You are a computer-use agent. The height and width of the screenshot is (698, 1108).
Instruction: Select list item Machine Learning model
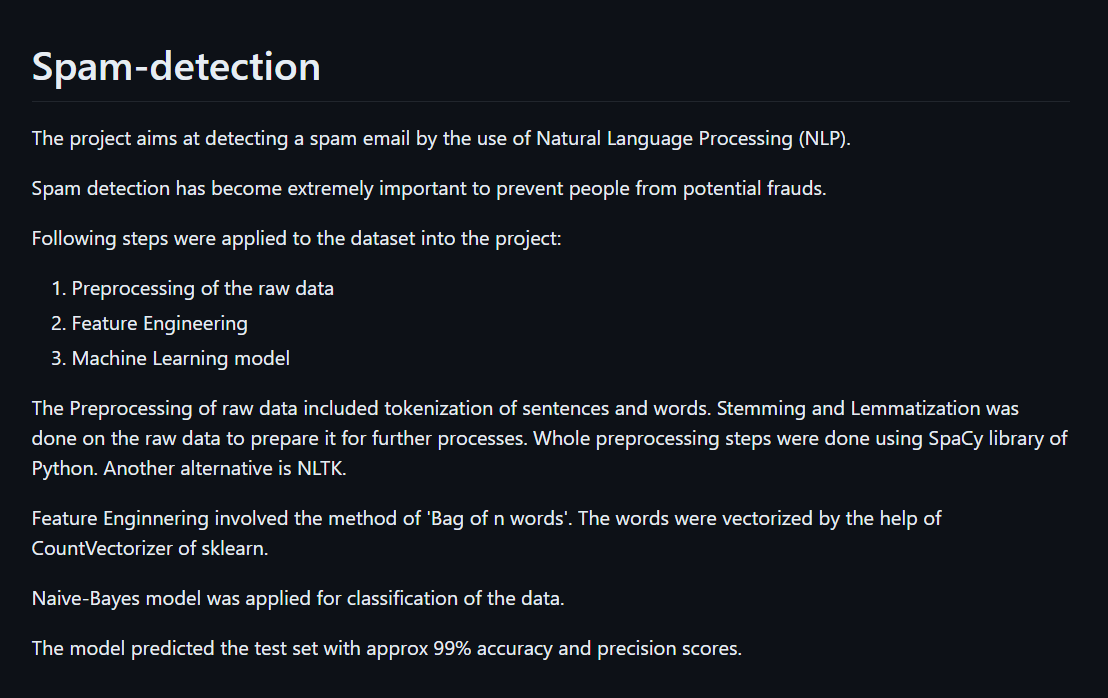point(180,359)
